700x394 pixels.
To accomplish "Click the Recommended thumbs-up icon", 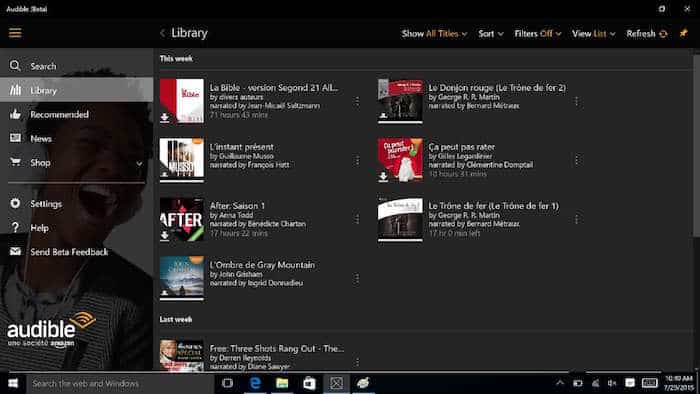I will 15,114.
